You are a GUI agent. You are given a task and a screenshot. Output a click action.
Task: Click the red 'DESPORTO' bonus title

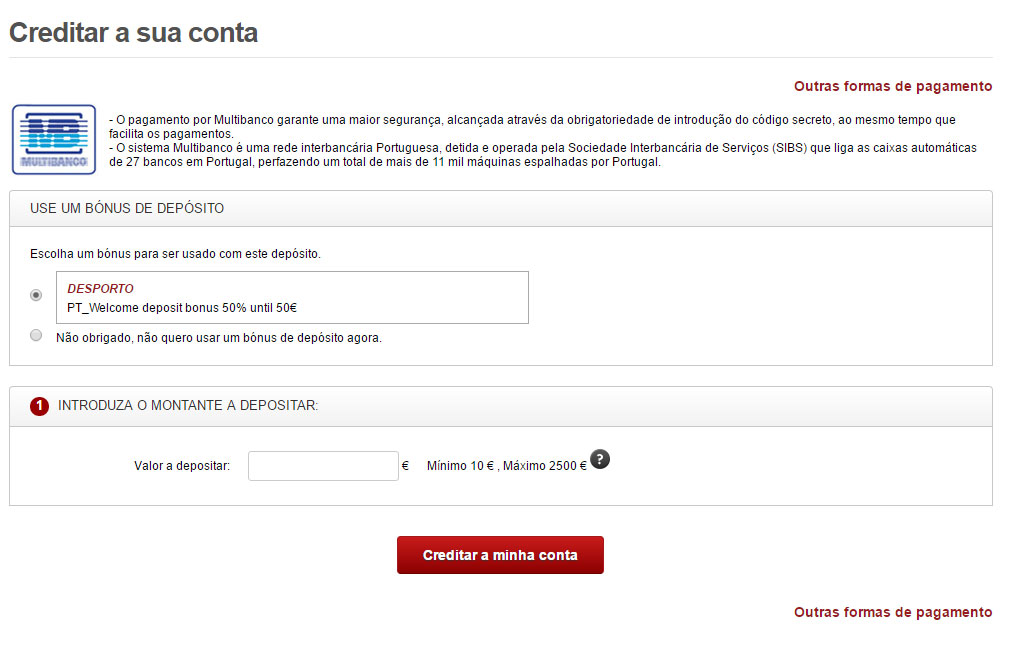click(x=100, y=289)
